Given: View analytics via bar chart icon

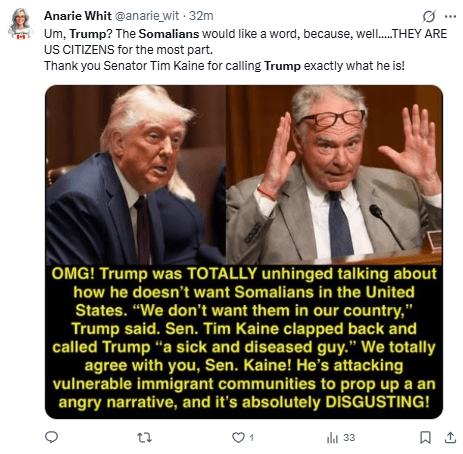Looking at the screenshot, I should [332, 437].
